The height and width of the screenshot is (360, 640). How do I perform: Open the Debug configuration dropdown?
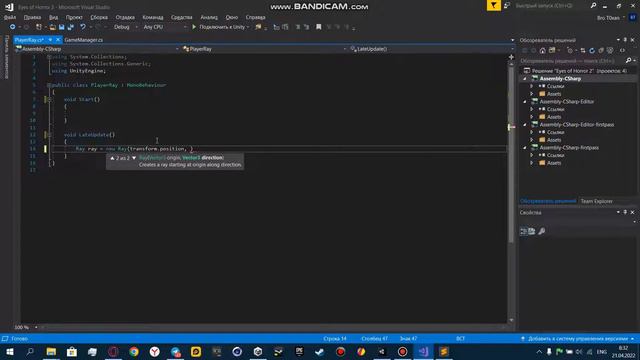pyautogui.click(x=125, y=27)
